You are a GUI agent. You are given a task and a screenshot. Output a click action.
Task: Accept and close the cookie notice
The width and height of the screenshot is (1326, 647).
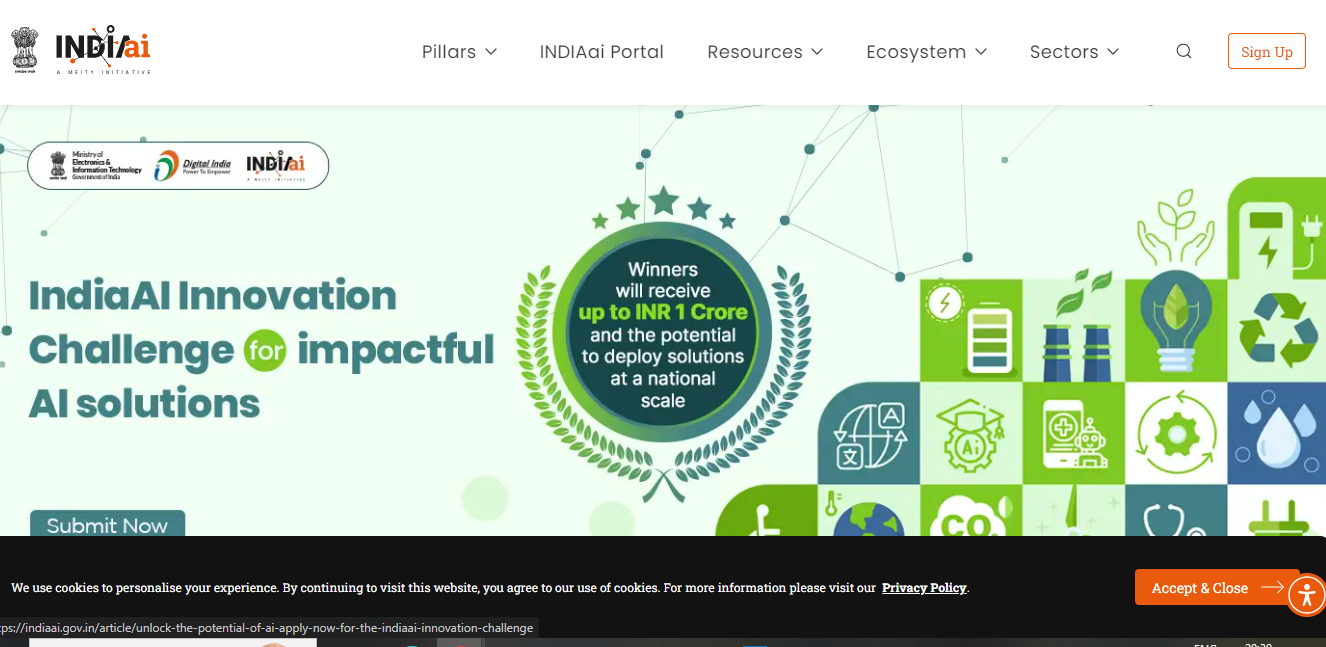(1217, 587)
